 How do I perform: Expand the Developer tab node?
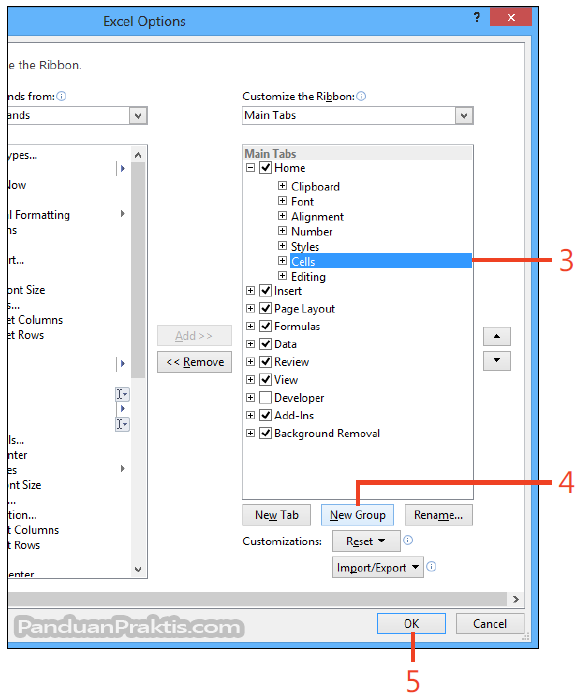251,397
